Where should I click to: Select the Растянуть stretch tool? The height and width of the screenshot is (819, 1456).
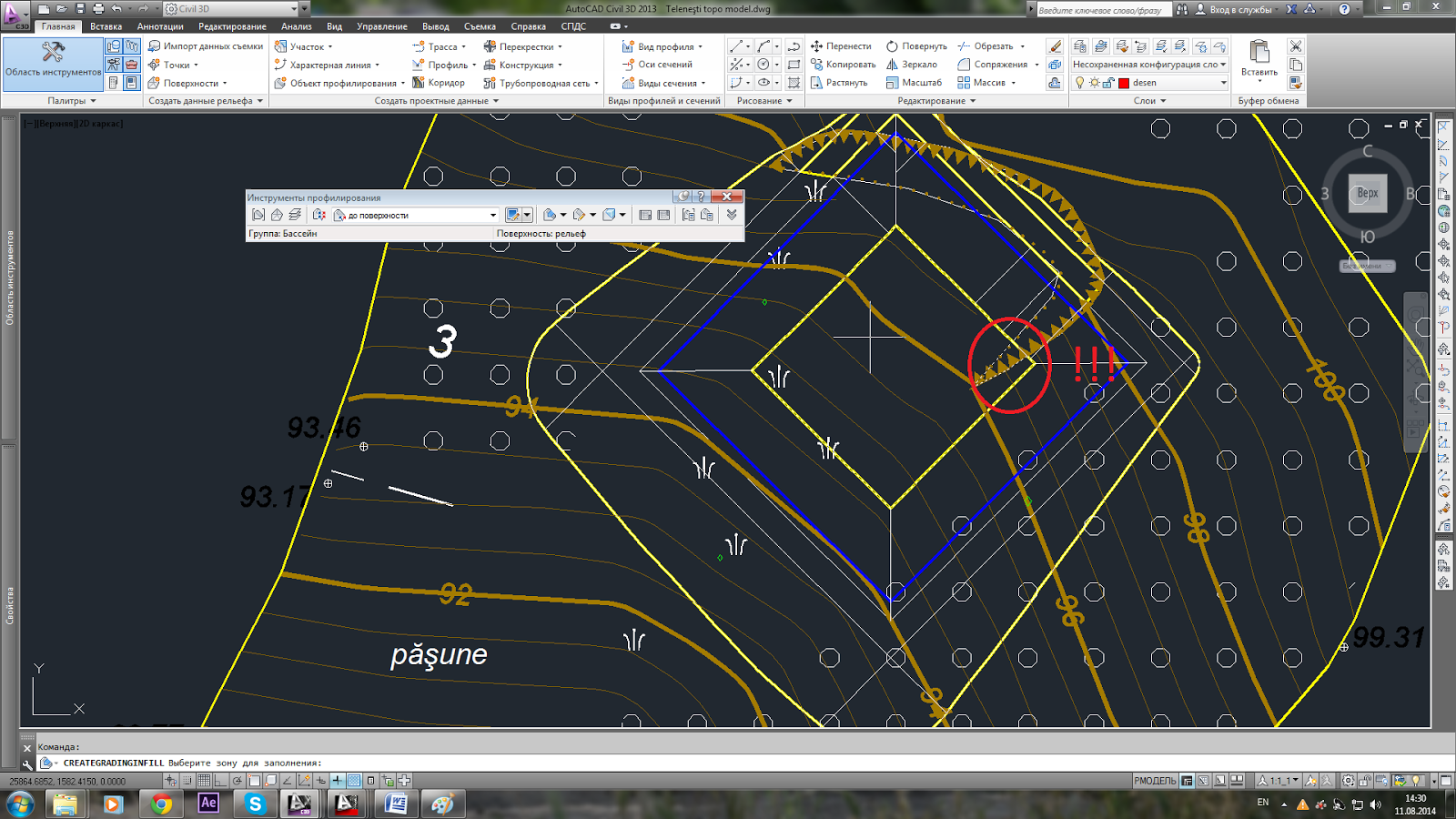click(839, 83)
